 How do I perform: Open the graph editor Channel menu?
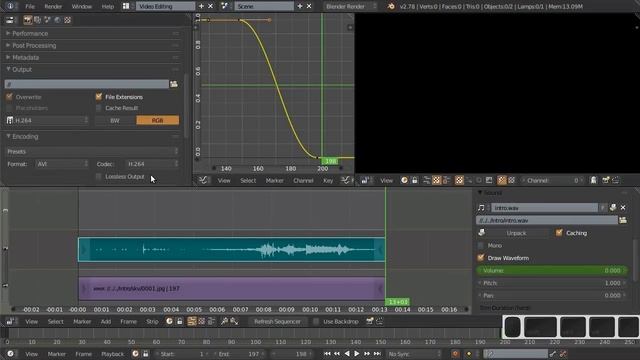coord(303,180)
